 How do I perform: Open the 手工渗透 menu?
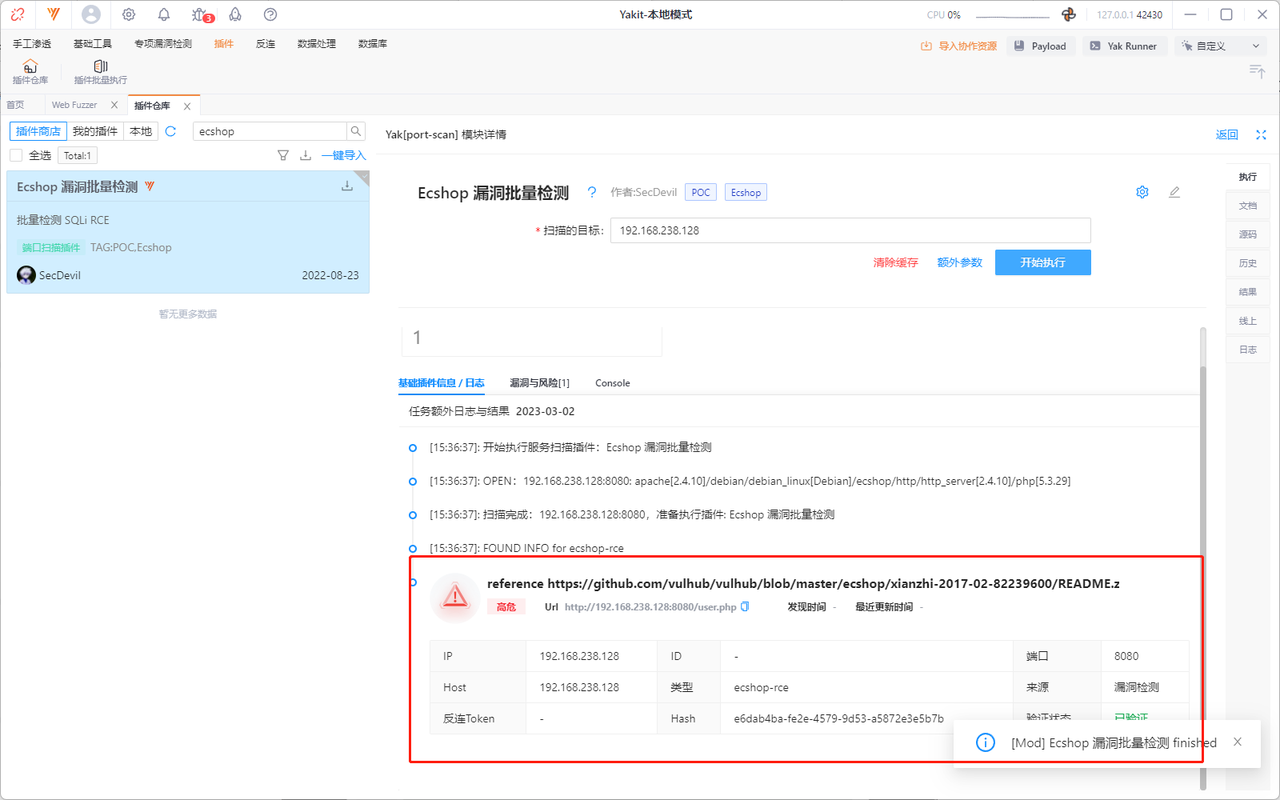tap(32, 44)
